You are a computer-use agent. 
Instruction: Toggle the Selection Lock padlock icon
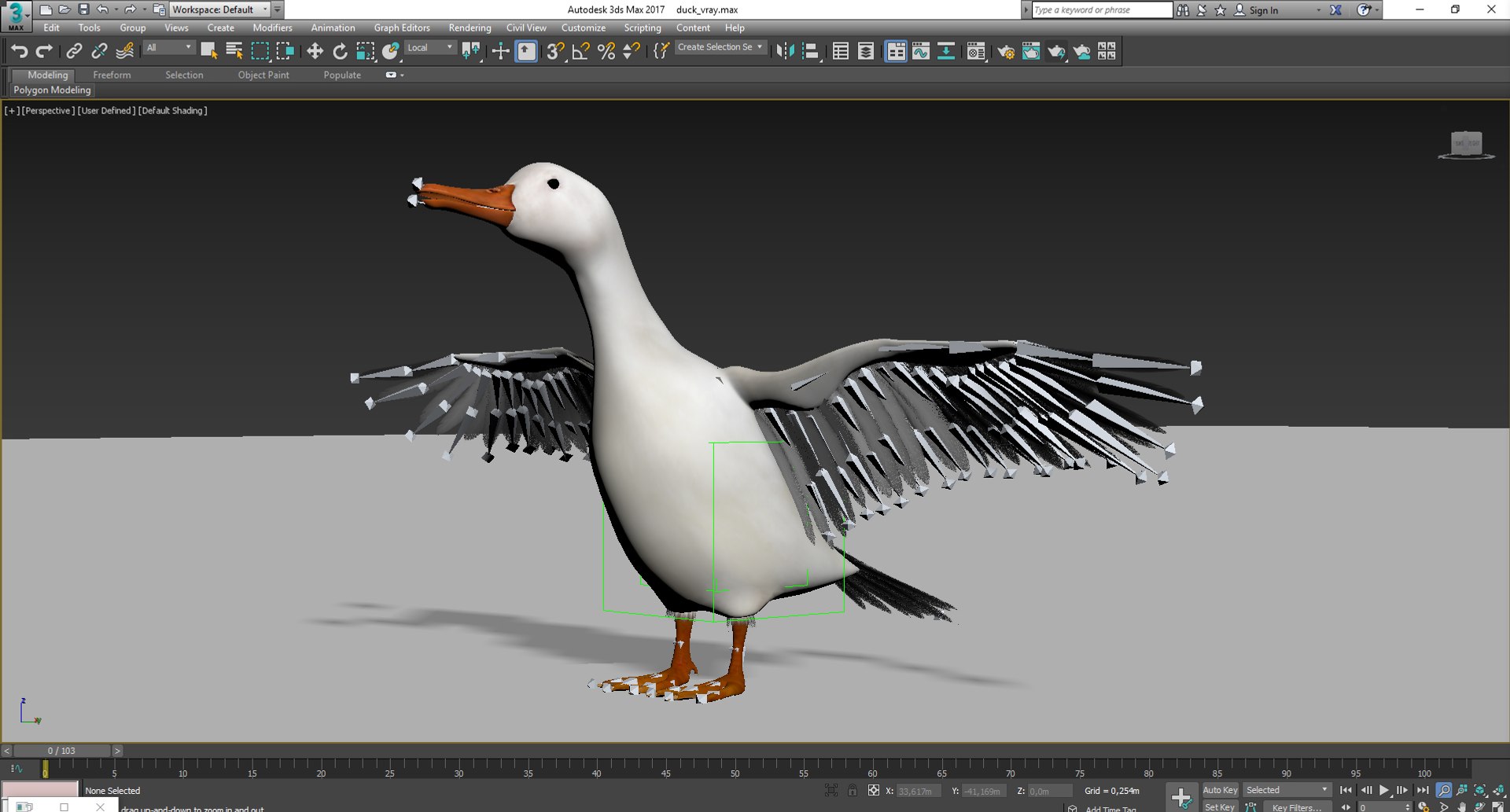[853, 790]
